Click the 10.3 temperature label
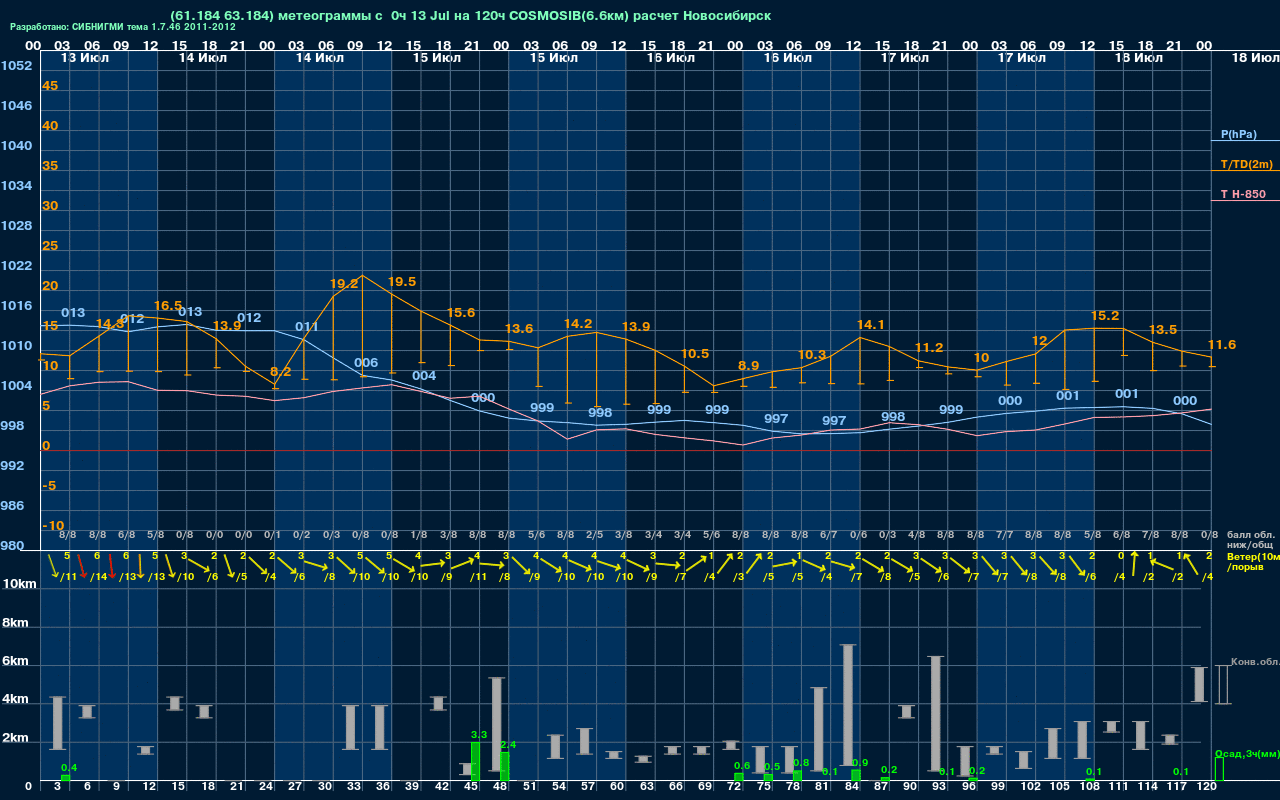The width and height of the screenshot is (1280, 800). (812, 355)
